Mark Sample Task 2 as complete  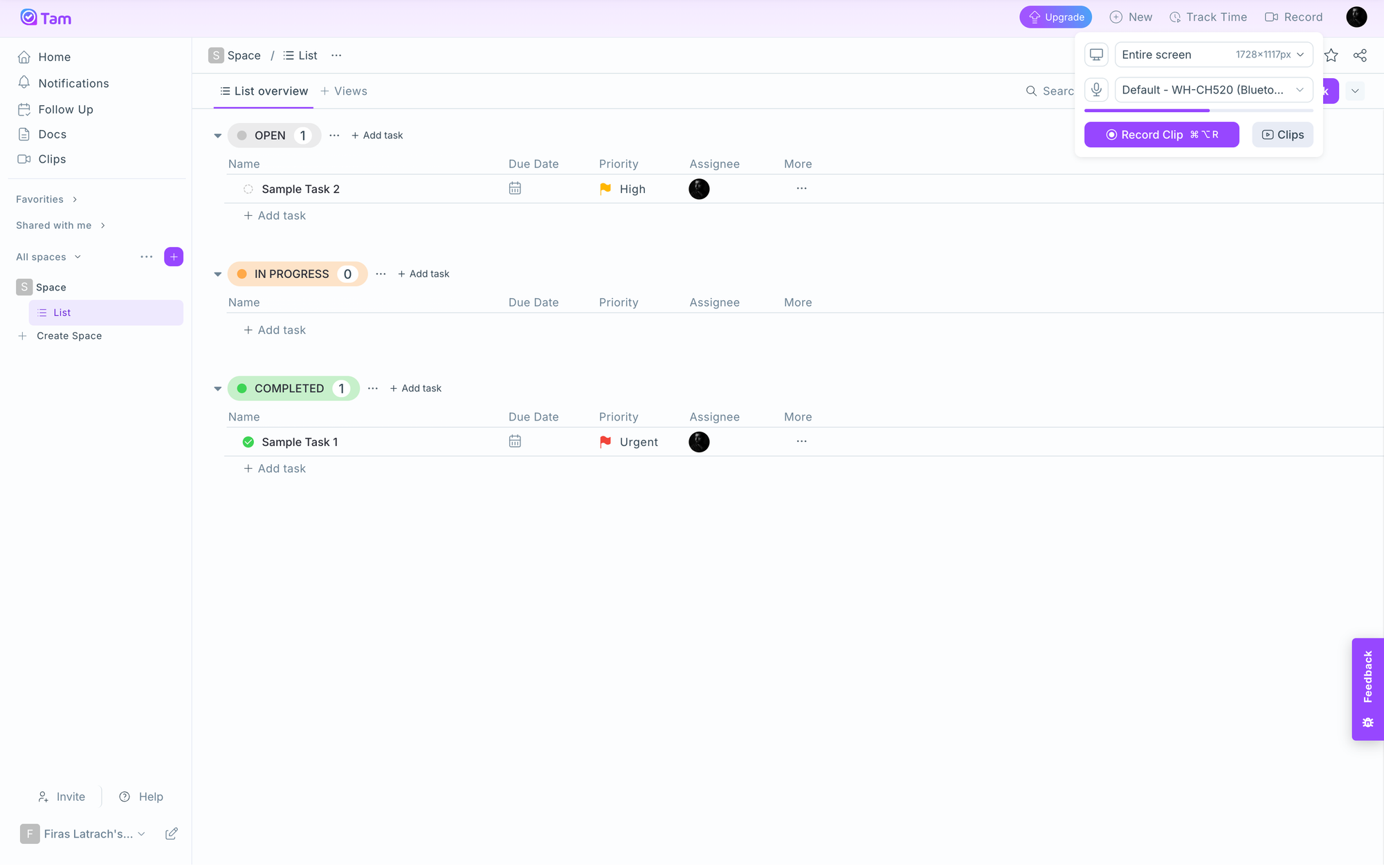coord(248,189)
